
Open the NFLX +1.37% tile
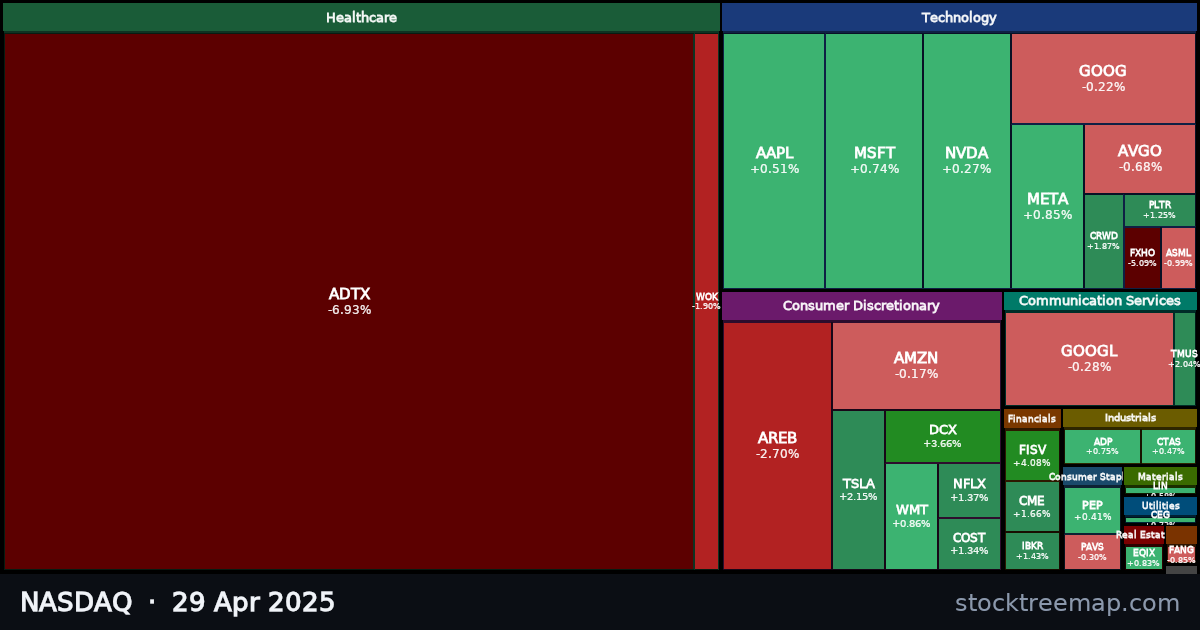pyautogui.click(x=969, y=490)
